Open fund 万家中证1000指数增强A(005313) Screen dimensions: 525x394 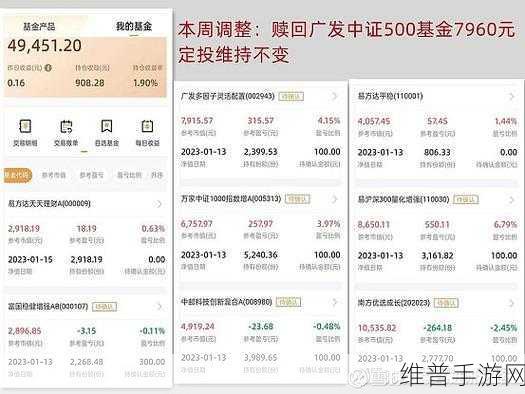pos(231,199)
